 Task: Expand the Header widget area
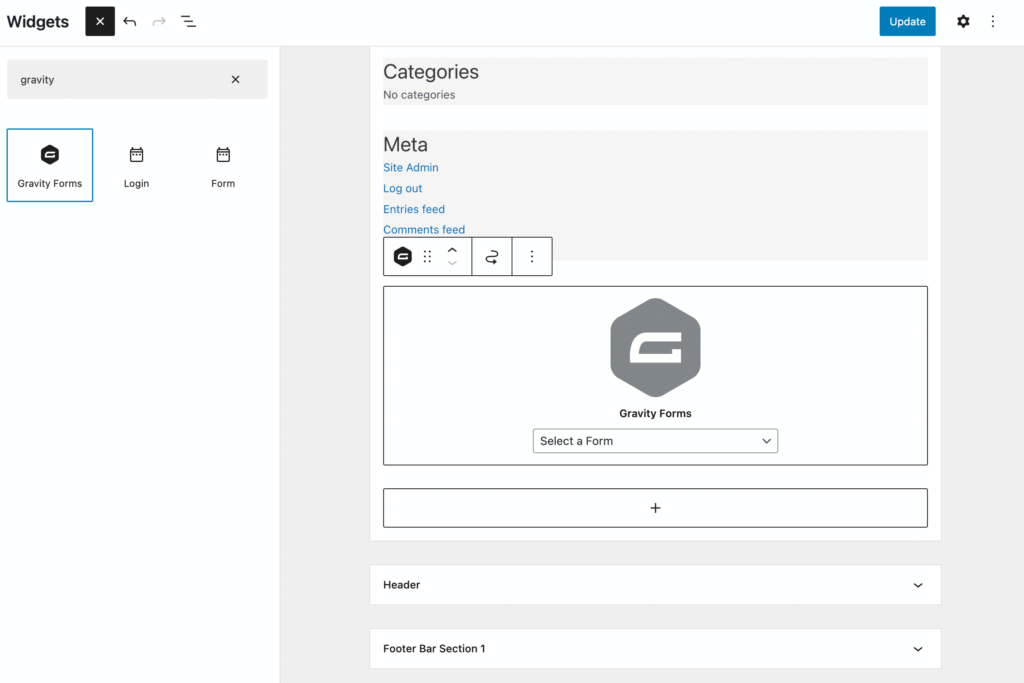tap(655, 584)
